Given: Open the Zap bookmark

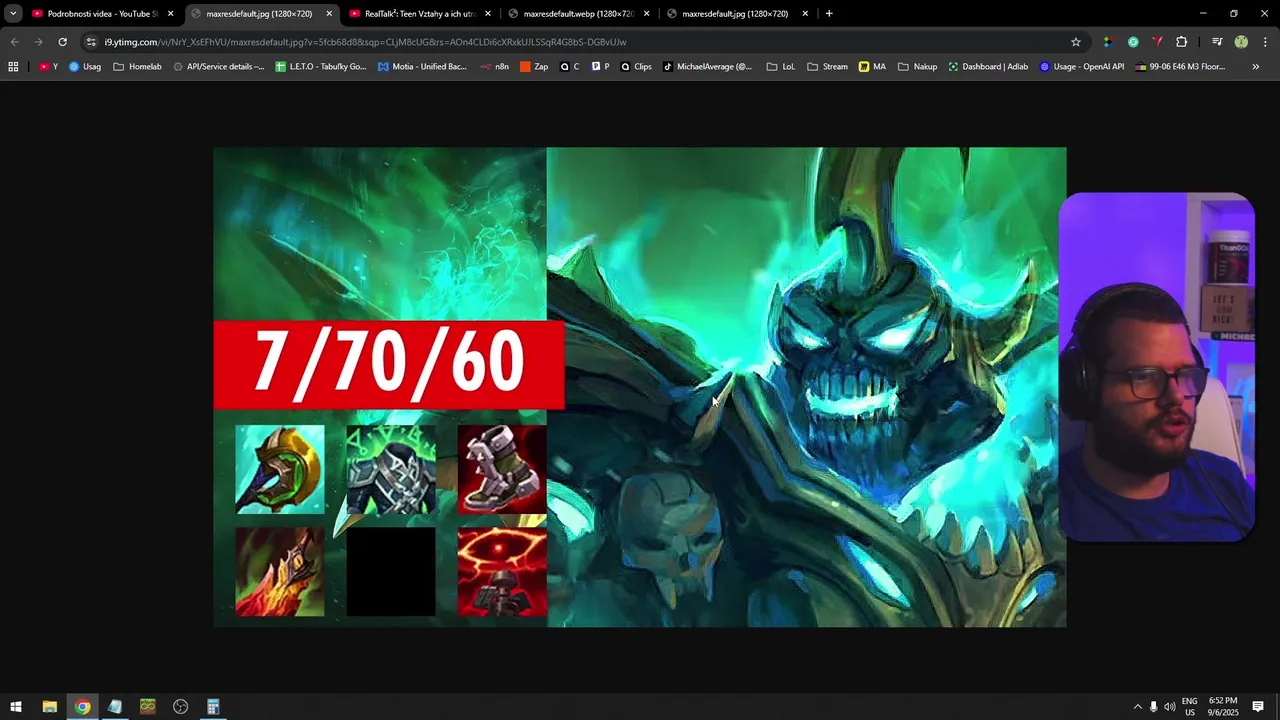Looking at the screenshot, I should pyautogui.click(x=534, y=67).
